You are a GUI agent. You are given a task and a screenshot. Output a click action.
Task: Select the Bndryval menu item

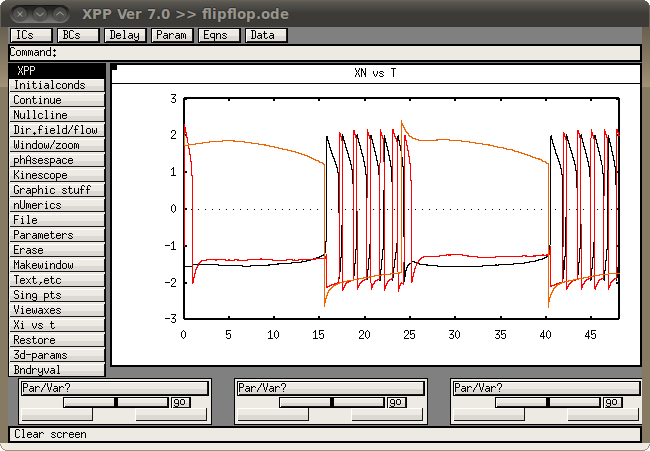(x=57, y=370)
